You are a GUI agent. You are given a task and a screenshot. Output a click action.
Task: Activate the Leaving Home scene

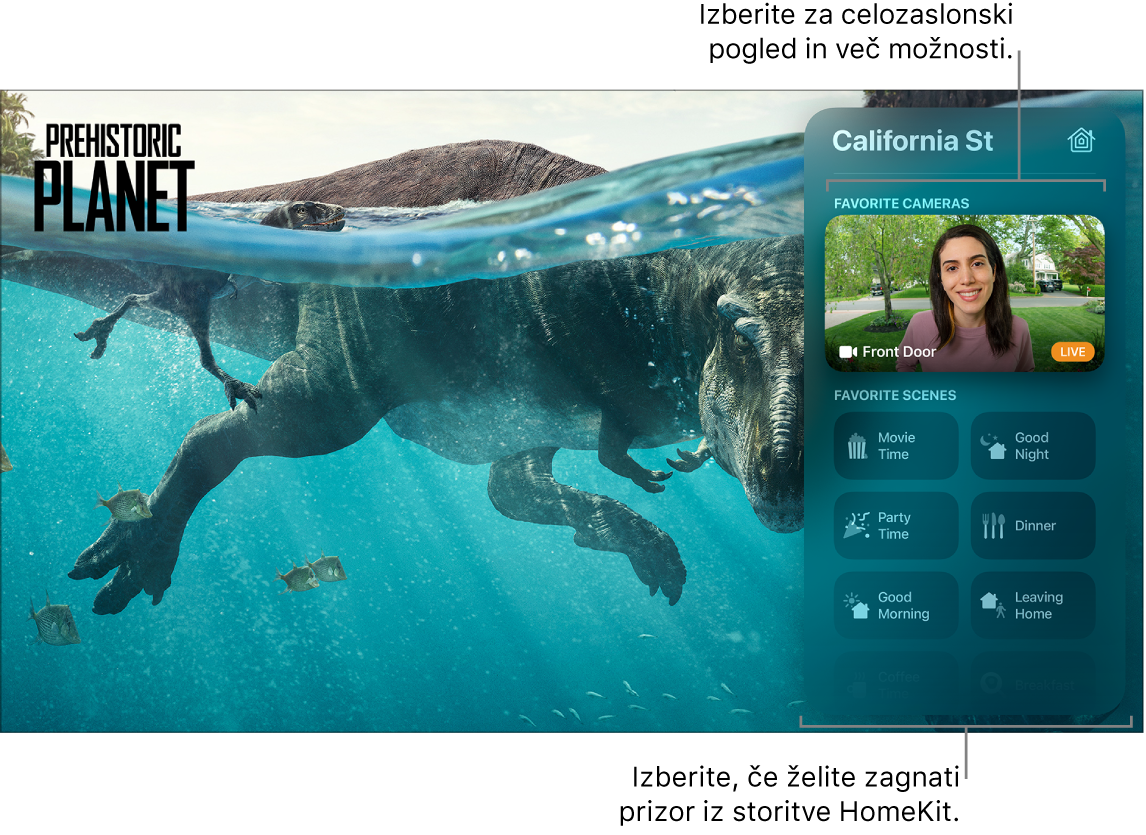(1033, 605)
